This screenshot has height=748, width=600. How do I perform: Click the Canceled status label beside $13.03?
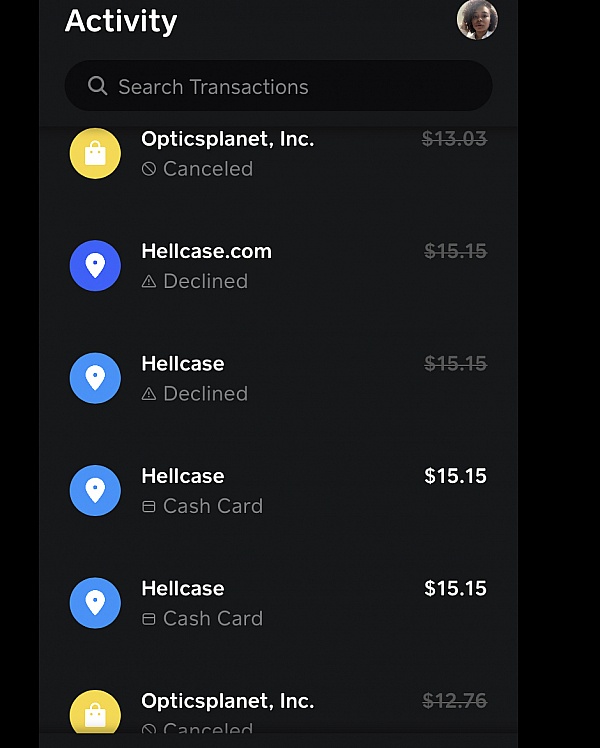click(x=207, y=169)
